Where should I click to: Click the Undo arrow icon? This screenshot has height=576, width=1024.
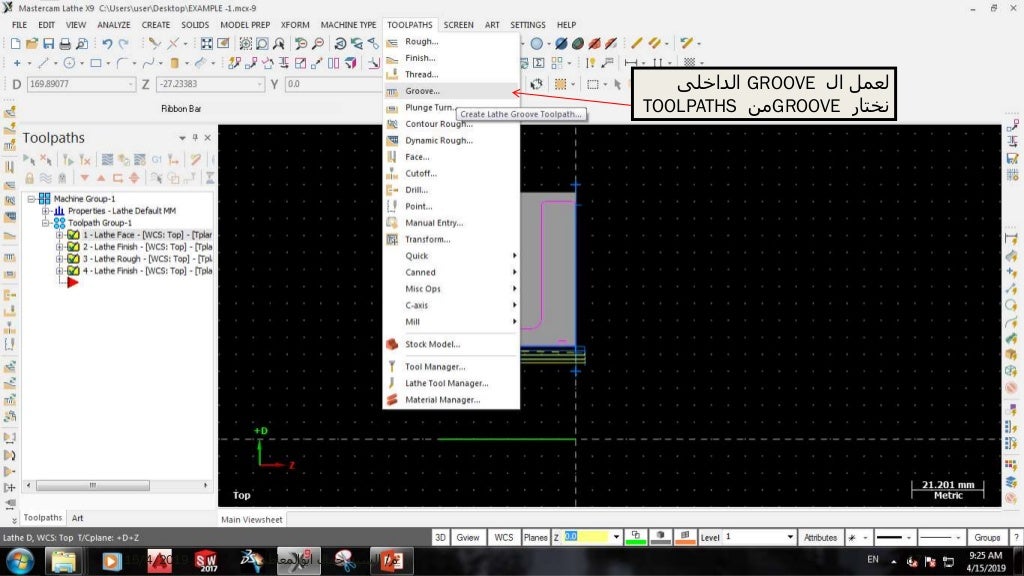[x=107, y=44]
